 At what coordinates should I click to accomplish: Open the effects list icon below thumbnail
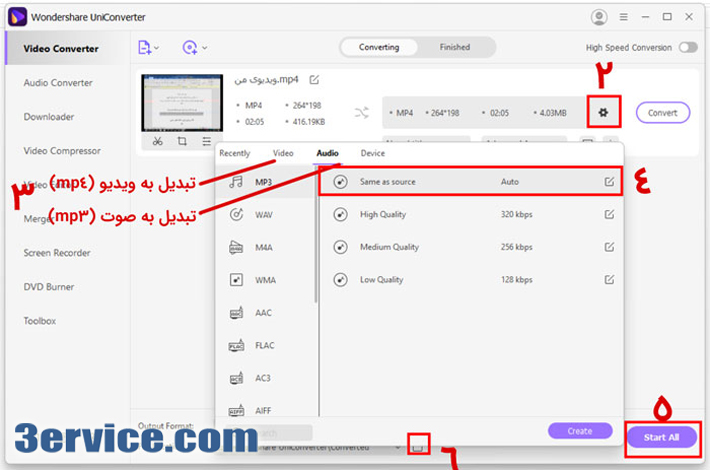[206, 141]
